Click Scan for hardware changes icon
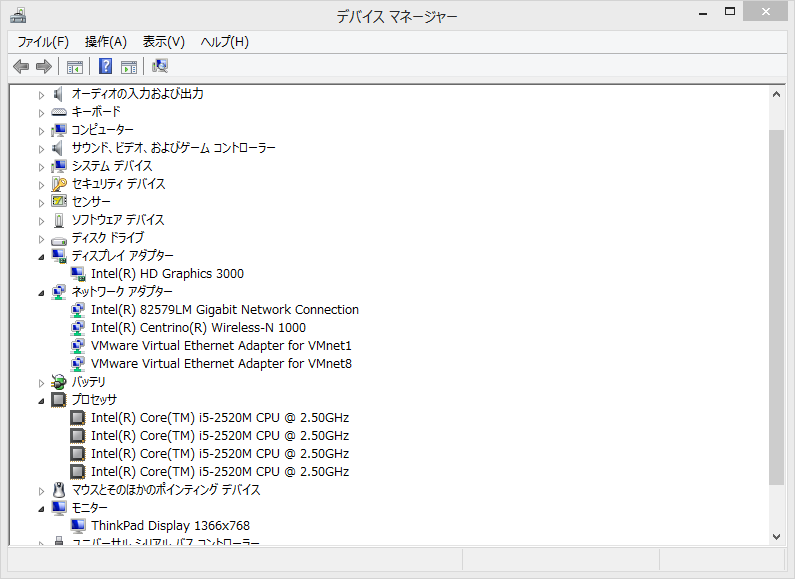Viewport: 795px width, 579px height. pyautogui.click(x=160, y=66)
